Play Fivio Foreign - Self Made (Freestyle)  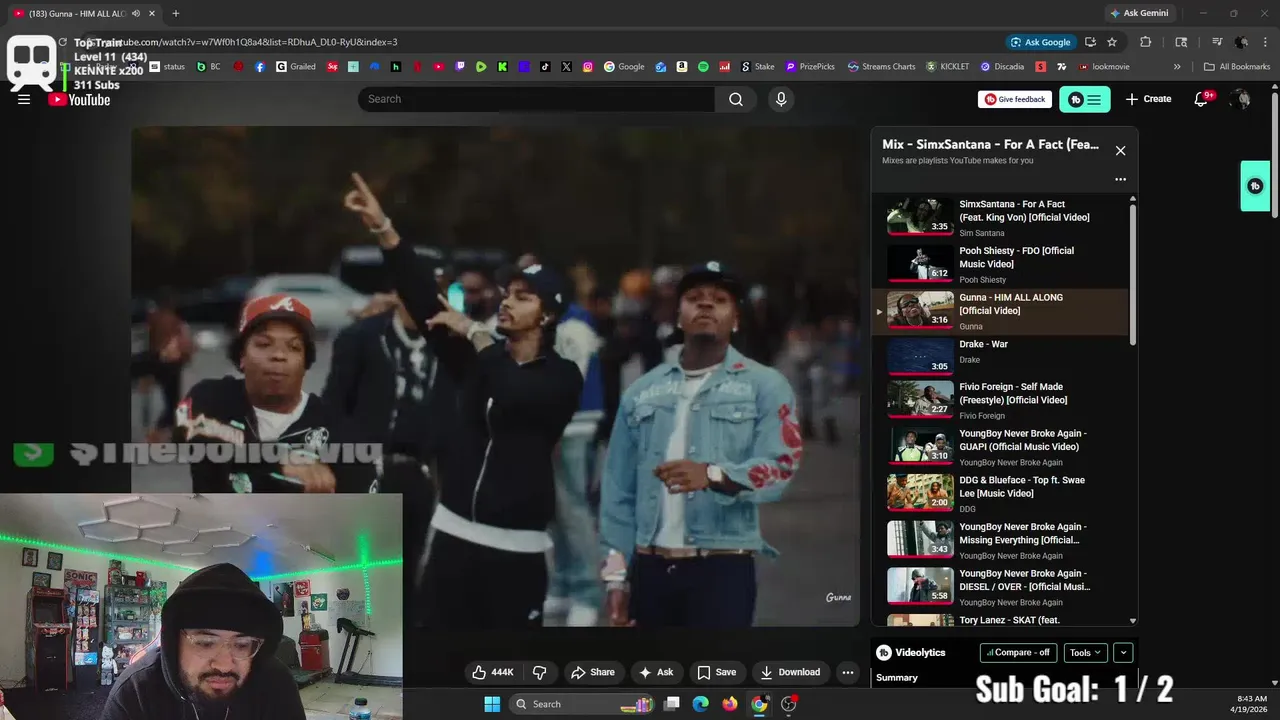coord(1000,401)
